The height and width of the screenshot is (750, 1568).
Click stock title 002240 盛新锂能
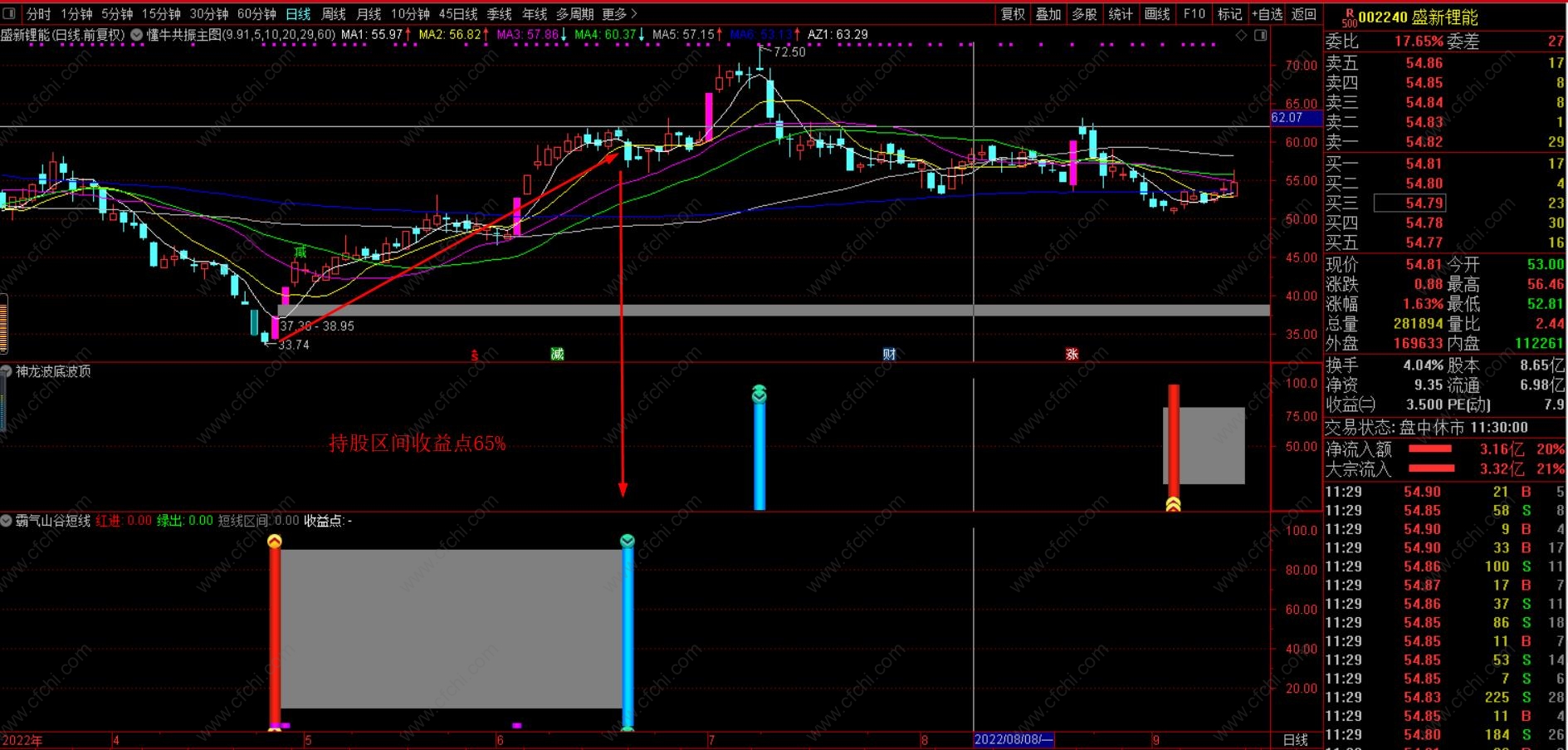tap(1418, 17)
